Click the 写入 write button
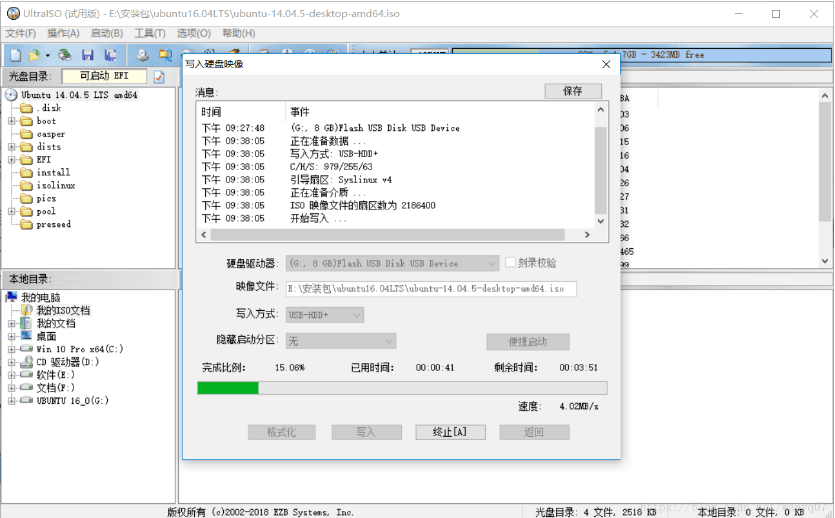Viewport: 835px width, 518px height. click(x=366, y=432)
